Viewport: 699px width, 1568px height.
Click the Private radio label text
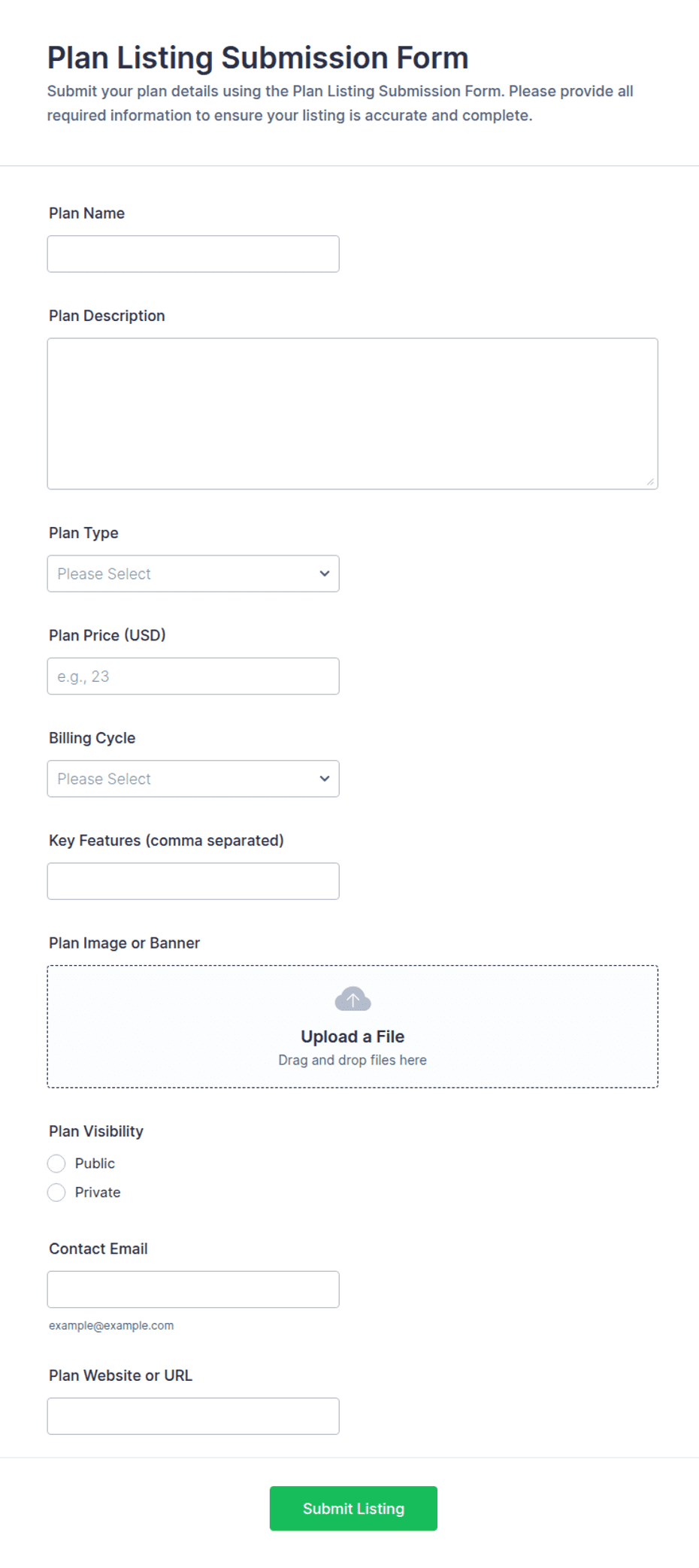coord(98,1193)
